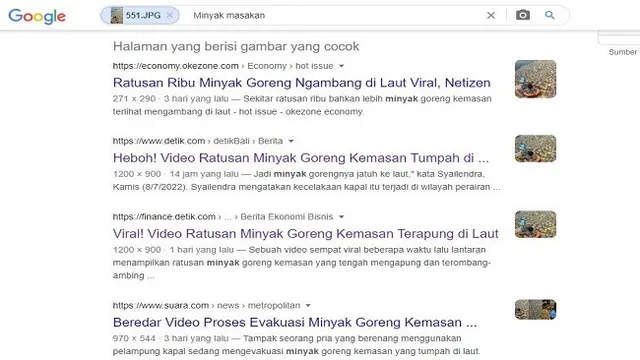640x360 pixels.
Task: Click the "Sumber" label at right
Action: 622,52
